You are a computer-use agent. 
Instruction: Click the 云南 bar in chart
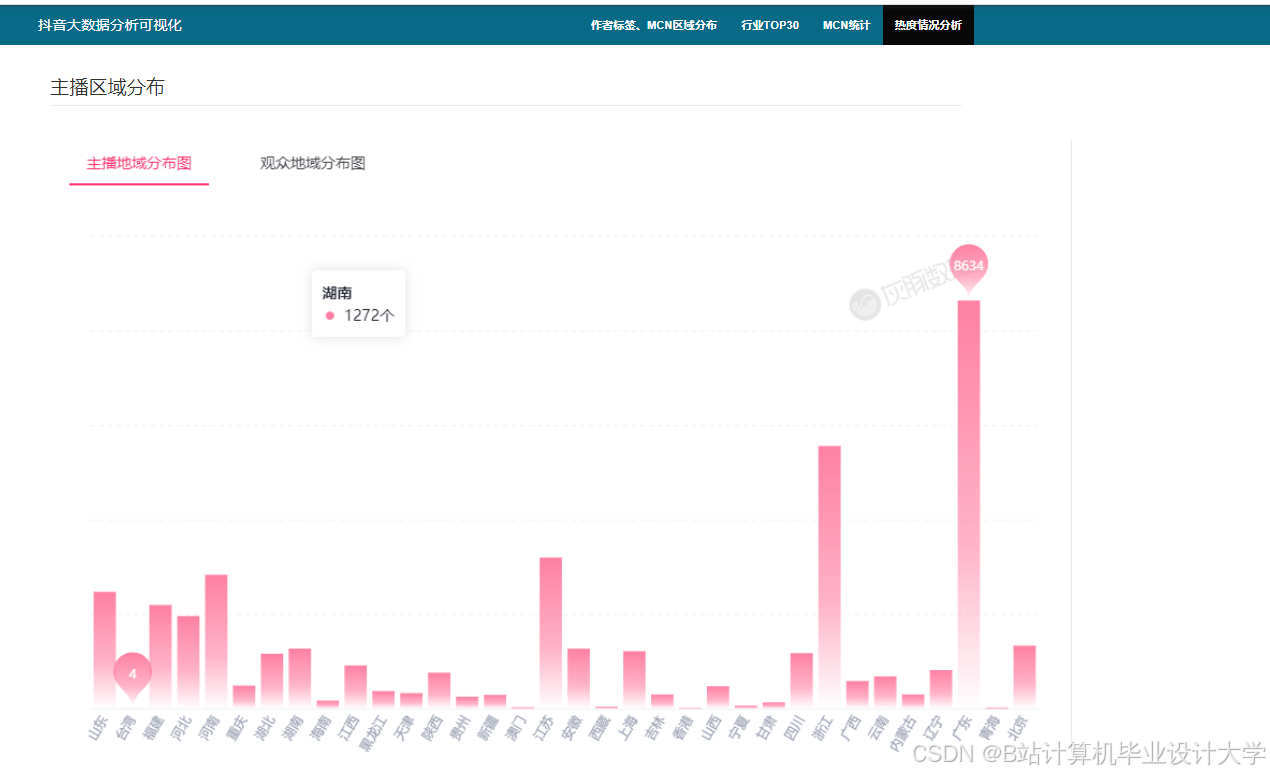(885, 692)
